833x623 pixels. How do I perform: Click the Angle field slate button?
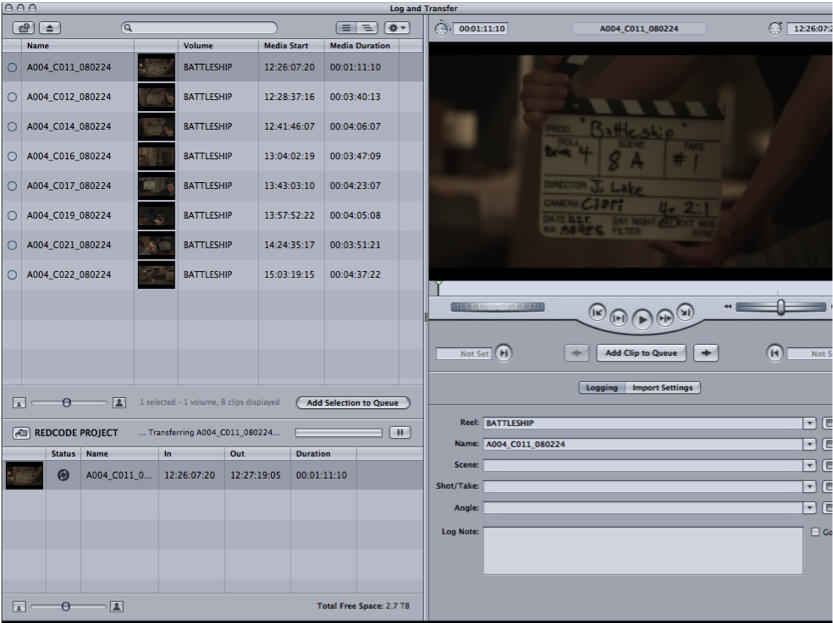(x=827, y=508)
